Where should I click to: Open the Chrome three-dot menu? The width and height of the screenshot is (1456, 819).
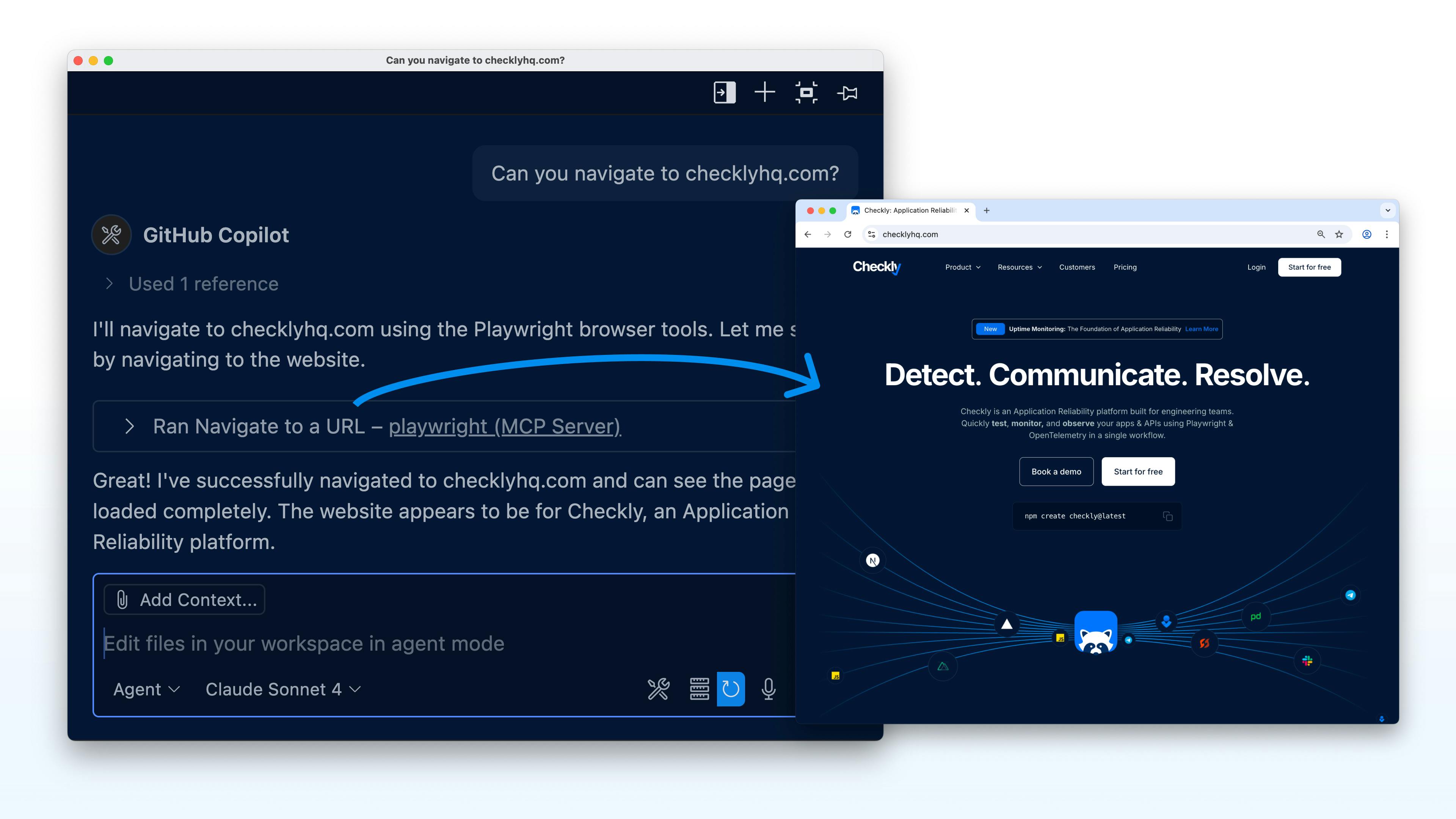pyautogui.click(x=1387, y=235)
